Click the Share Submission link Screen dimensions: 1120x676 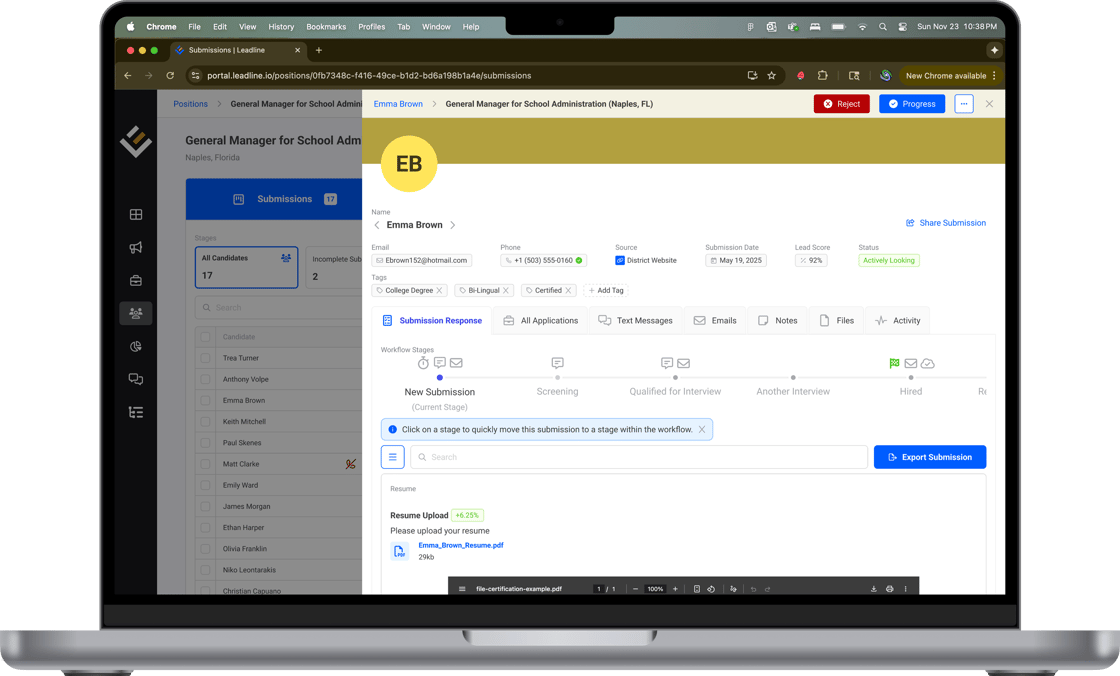click(x=945, y=223)
